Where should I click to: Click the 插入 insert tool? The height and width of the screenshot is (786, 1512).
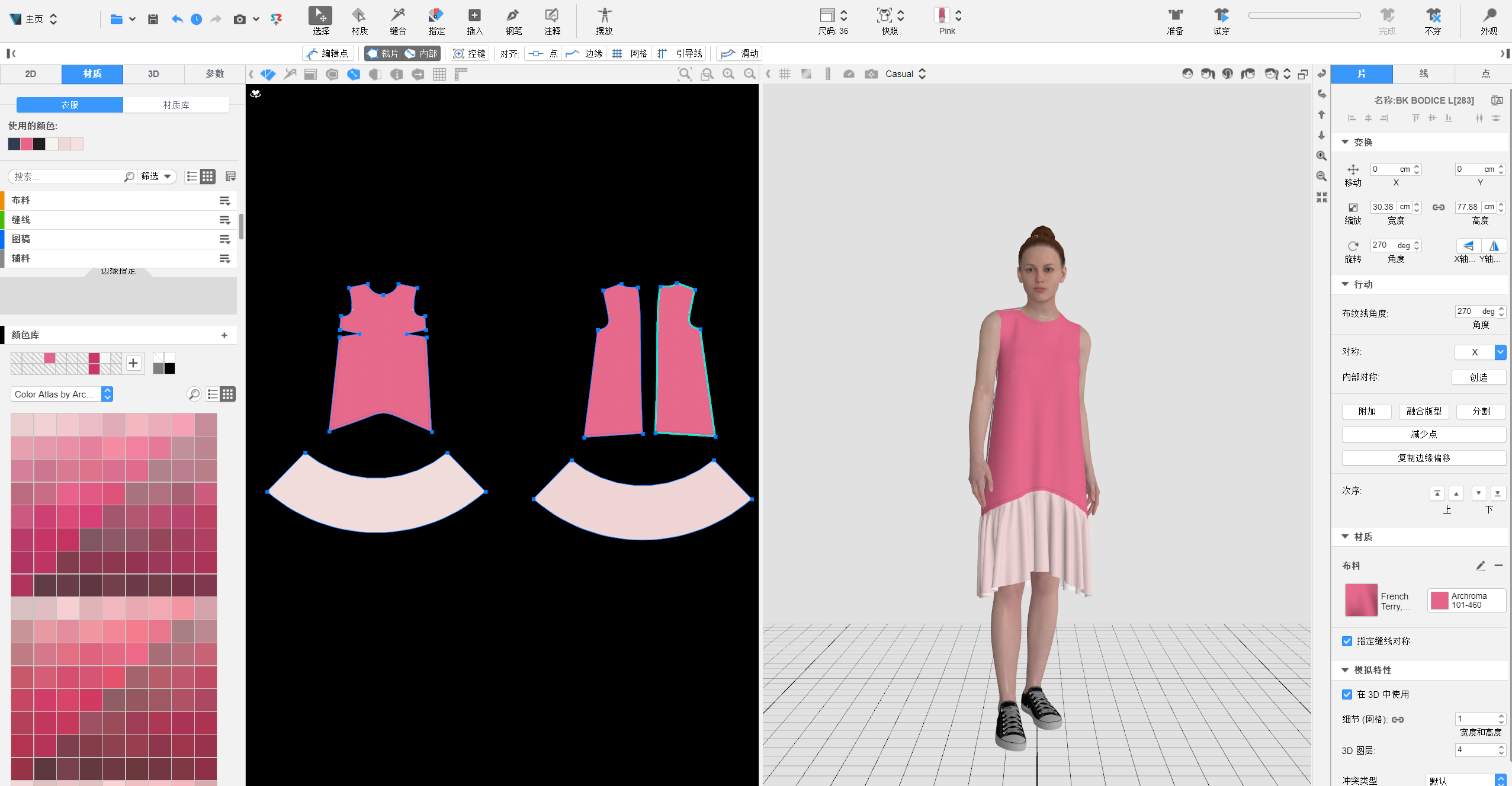(474, 21)
